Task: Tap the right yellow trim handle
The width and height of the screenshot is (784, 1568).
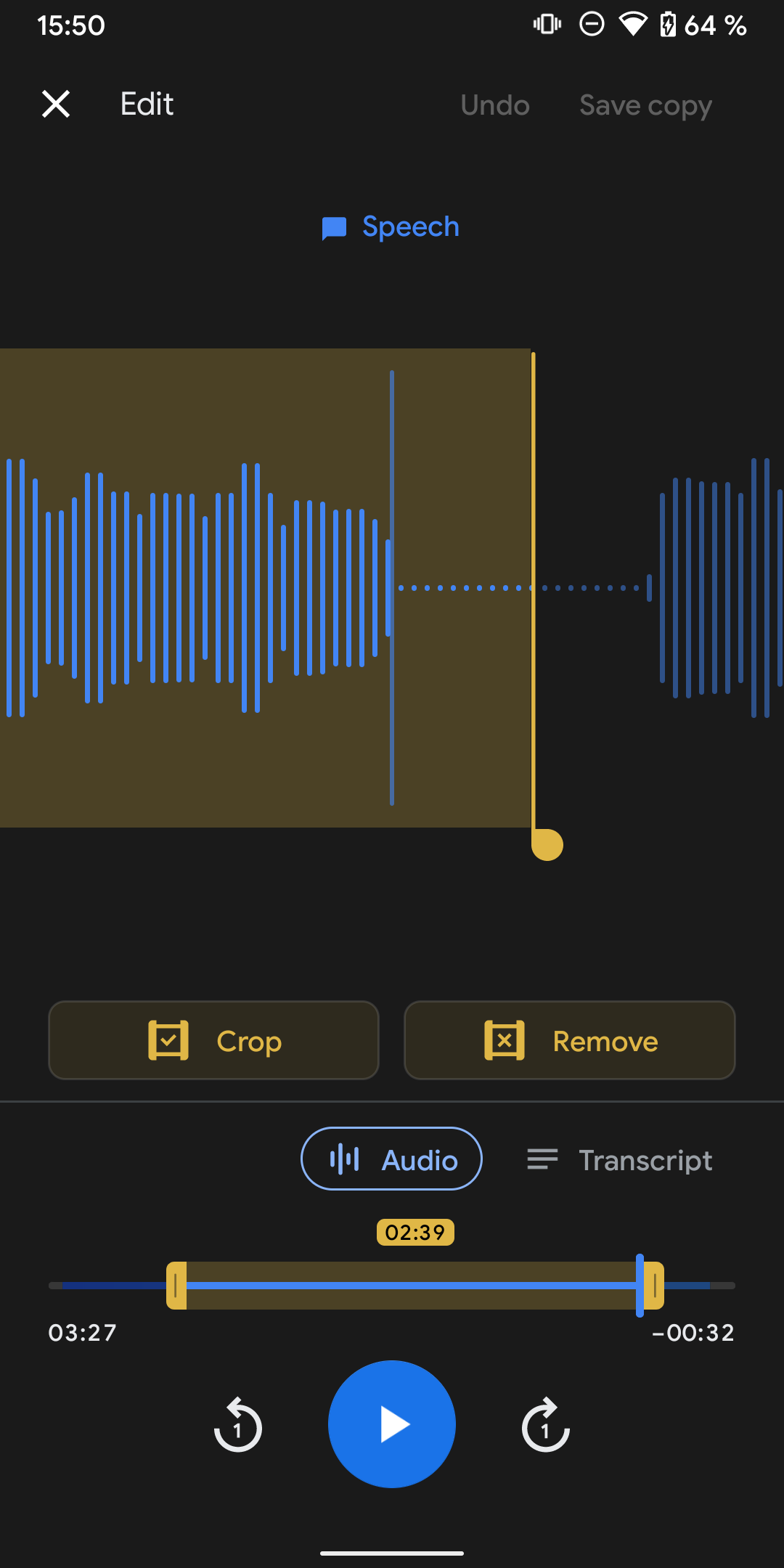Action: coord(655,1286)
